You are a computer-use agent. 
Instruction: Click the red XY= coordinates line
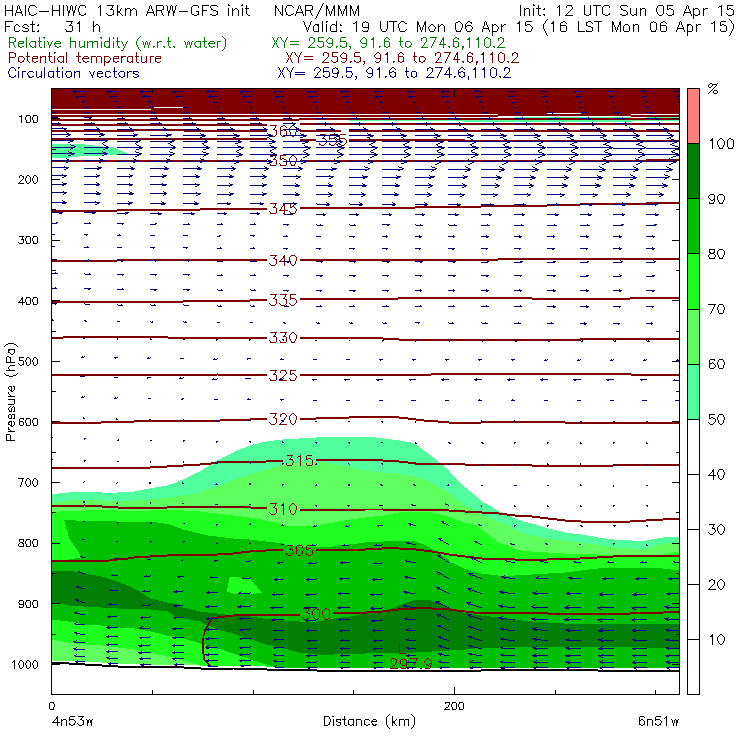point(402,58)
